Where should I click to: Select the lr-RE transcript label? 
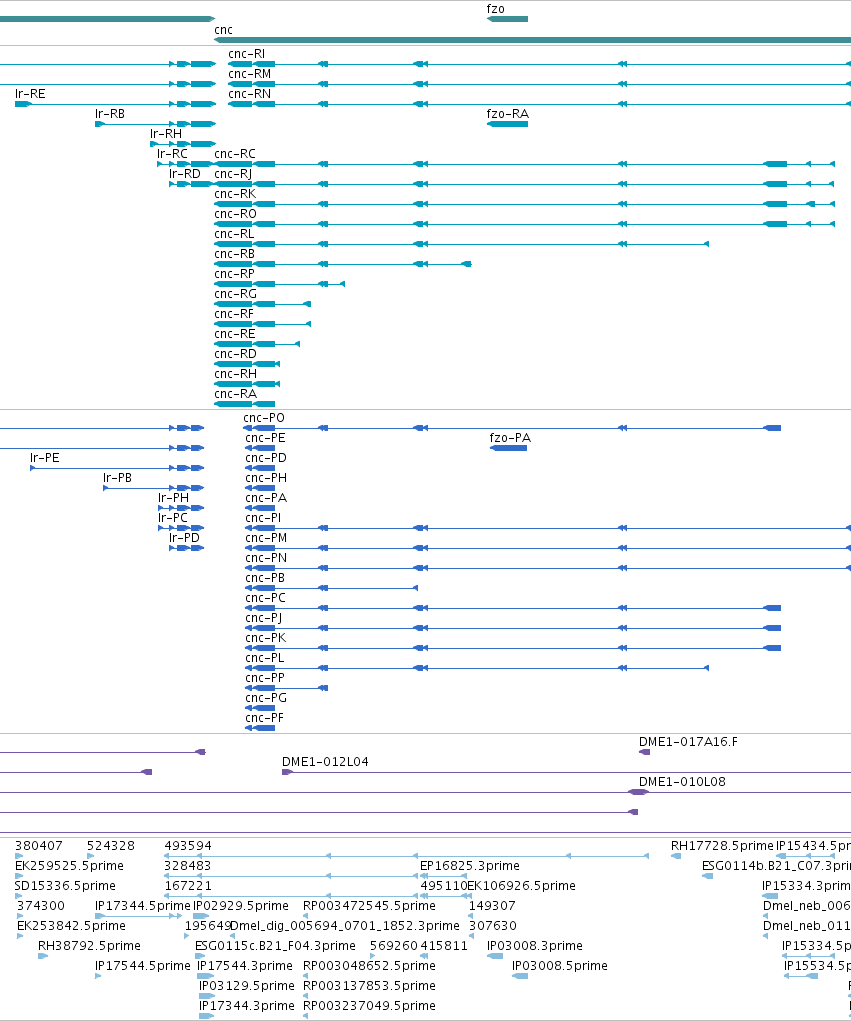coord(31,94)
